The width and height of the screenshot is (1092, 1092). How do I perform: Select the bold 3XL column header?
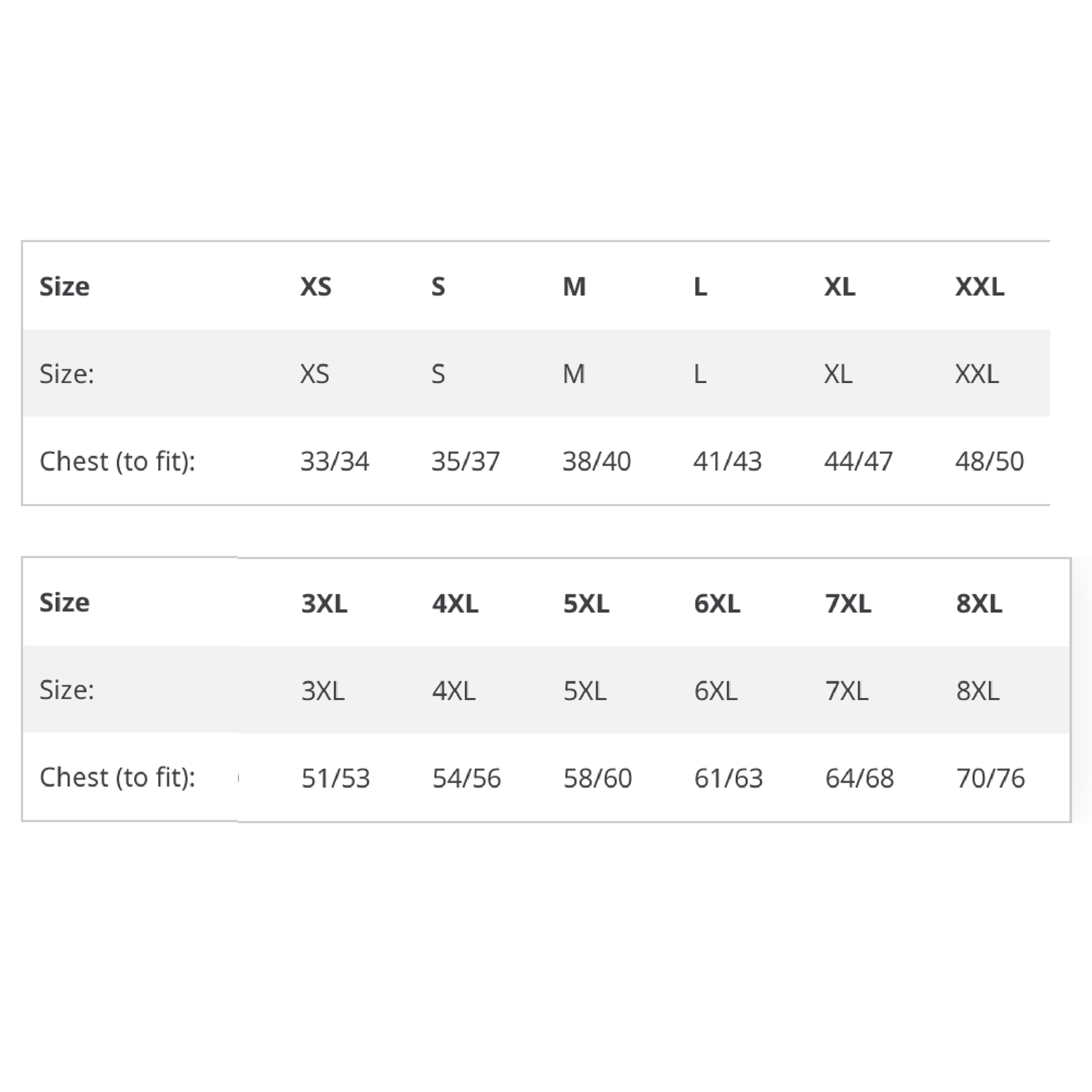point(324,603)
